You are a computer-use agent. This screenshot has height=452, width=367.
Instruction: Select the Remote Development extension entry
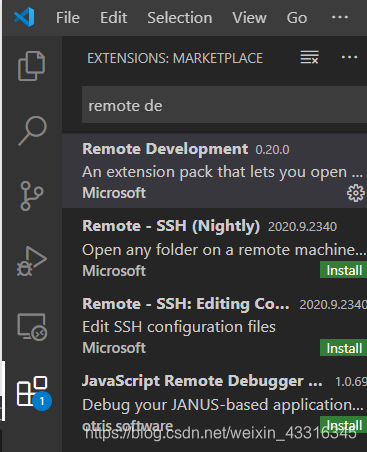(214, 171)
